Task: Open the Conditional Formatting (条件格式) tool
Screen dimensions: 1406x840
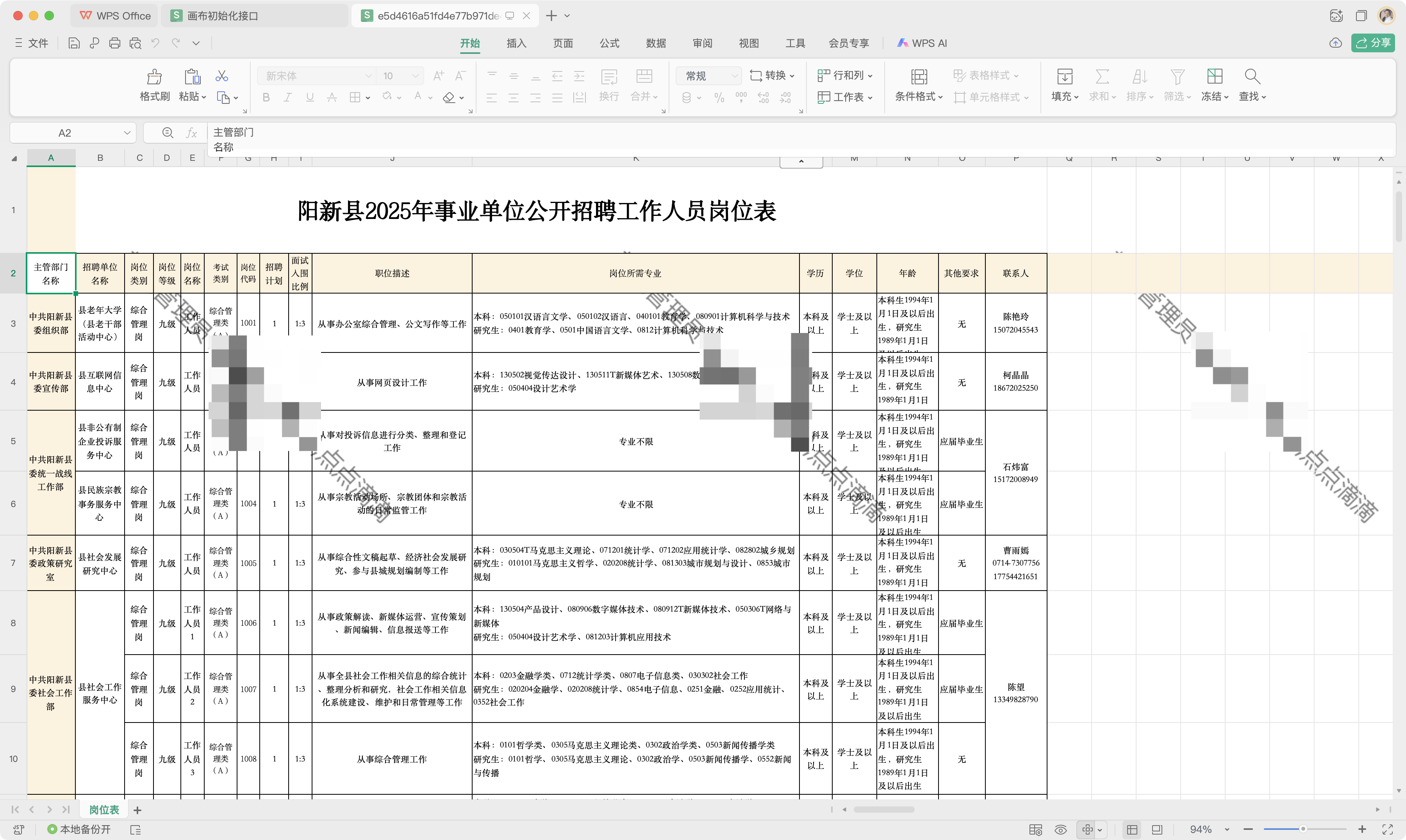Action: [919, 77]
